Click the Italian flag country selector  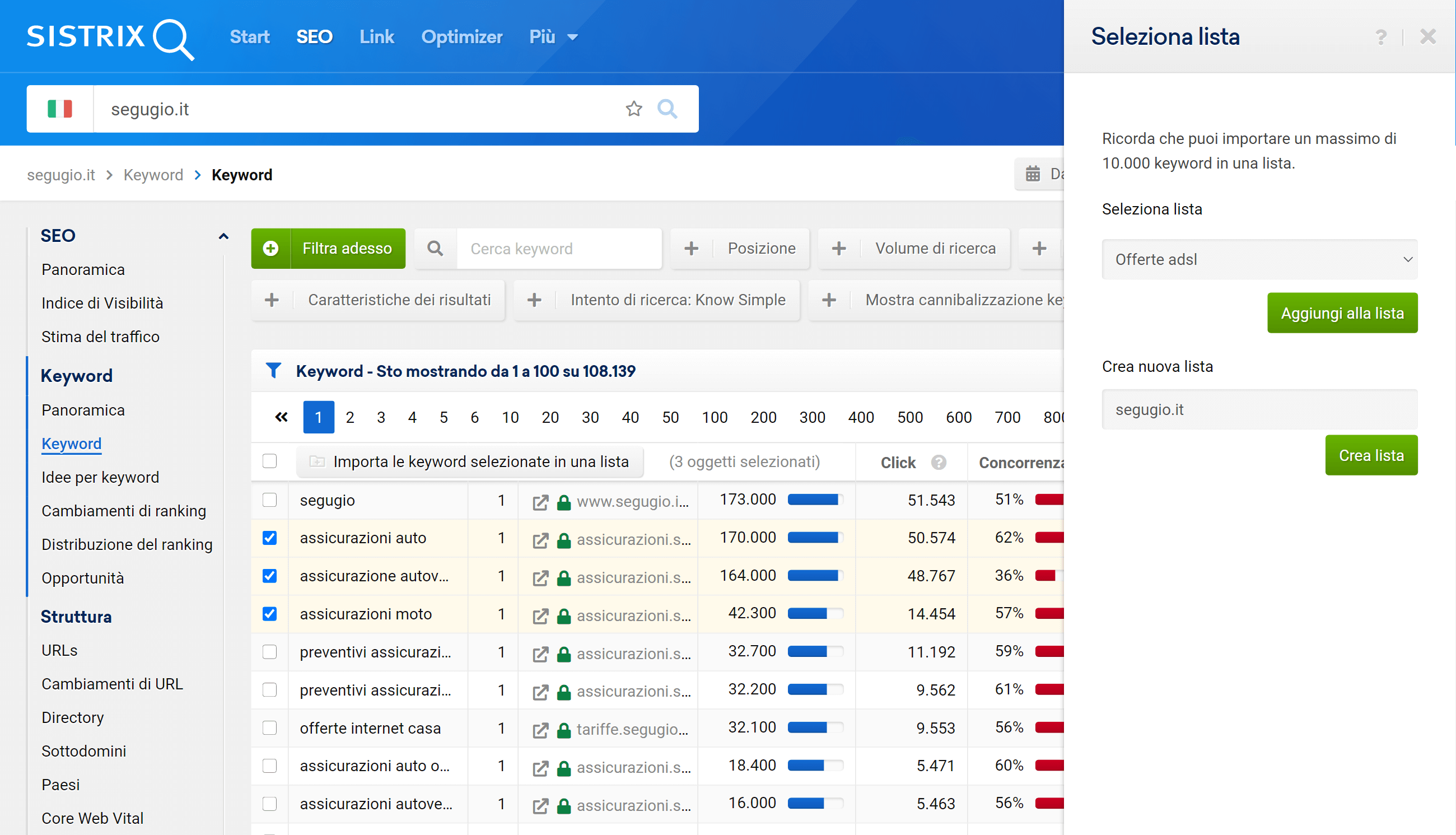pyautogui.click(x=59, y=109)
